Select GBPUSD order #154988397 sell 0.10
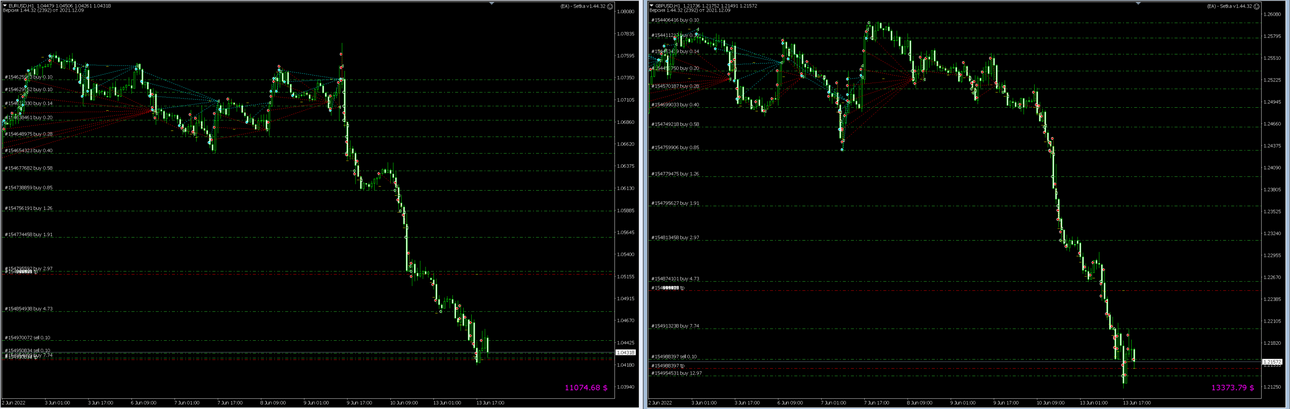 pos(675,356)
